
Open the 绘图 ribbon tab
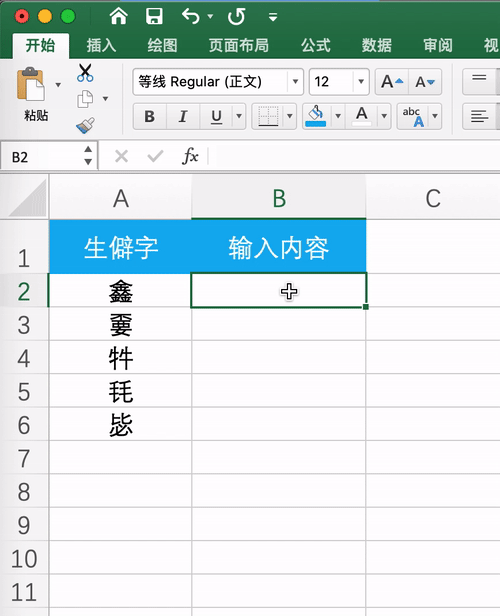point(162,46)
